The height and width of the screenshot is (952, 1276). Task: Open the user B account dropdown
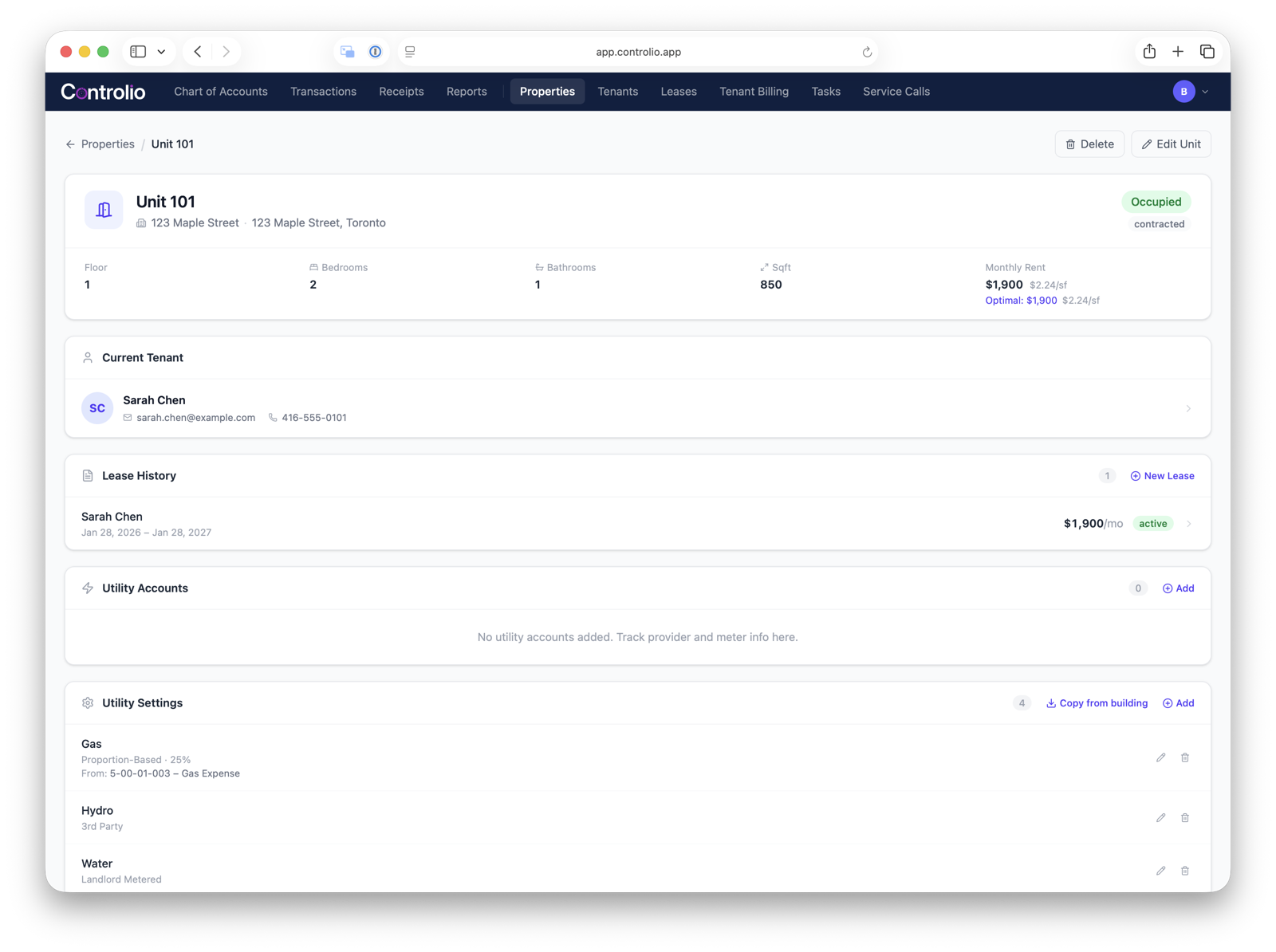(1191, 92)
